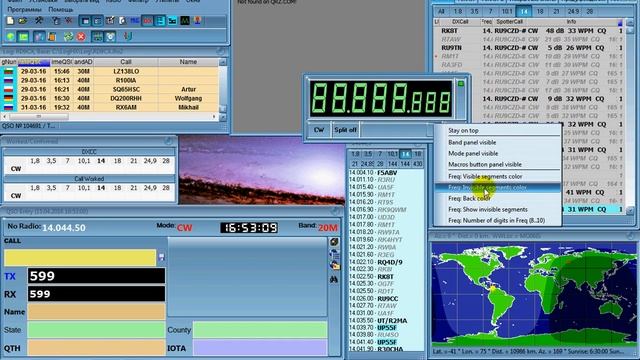
Task: Toggle Freq: Show invisible segments item
Action: click(x=488, y=209)
